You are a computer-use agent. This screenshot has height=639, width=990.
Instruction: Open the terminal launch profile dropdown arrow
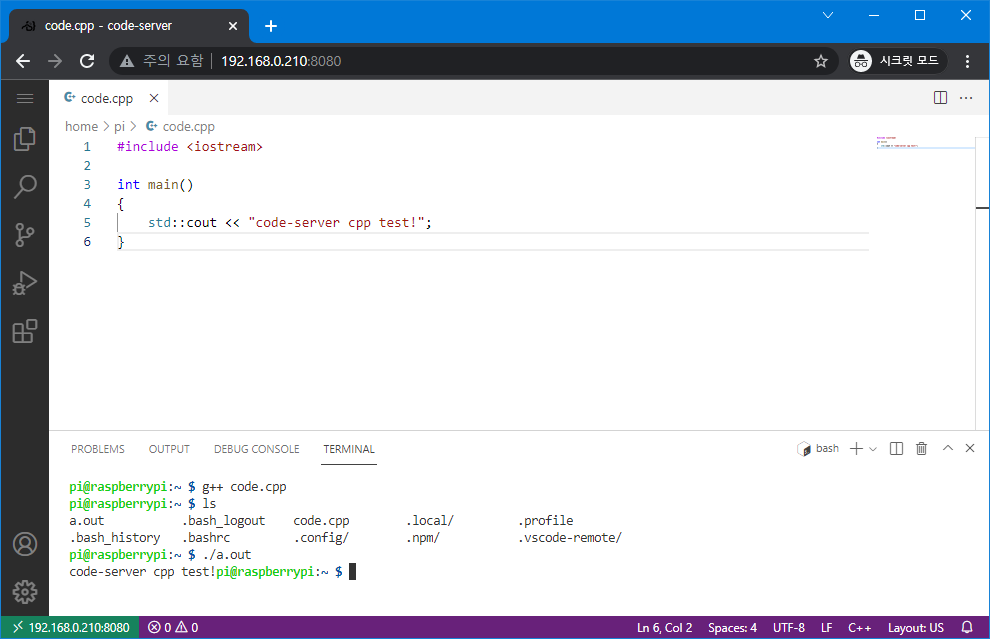pyautogui.click(x=873, y=449)
